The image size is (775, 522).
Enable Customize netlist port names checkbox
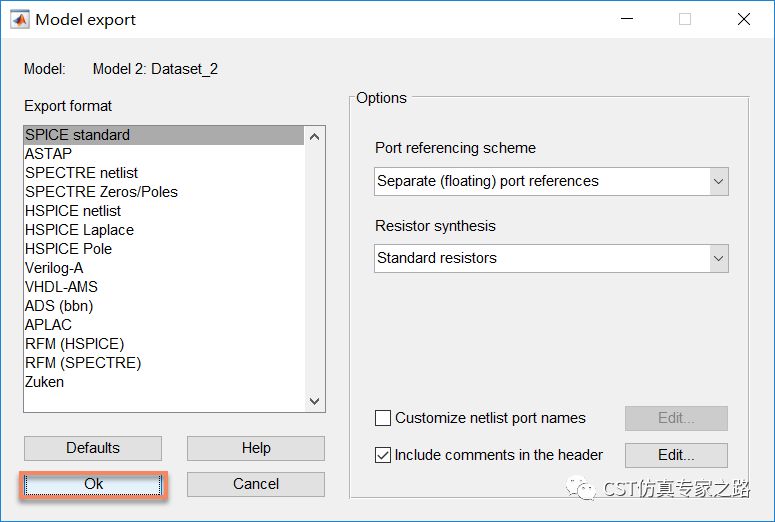pos(383,418)
